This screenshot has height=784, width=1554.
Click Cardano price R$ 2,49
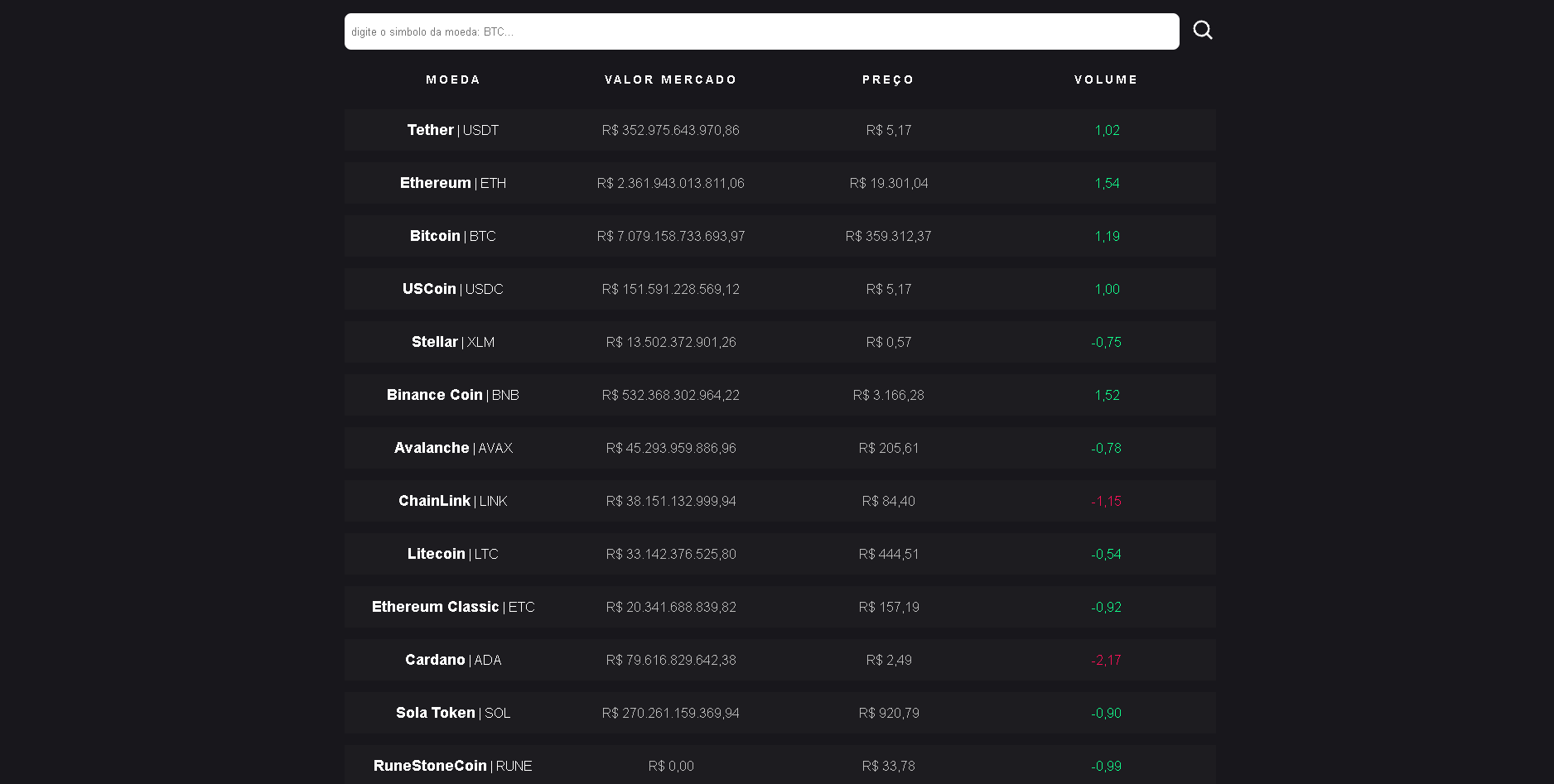tap(889, 660)
